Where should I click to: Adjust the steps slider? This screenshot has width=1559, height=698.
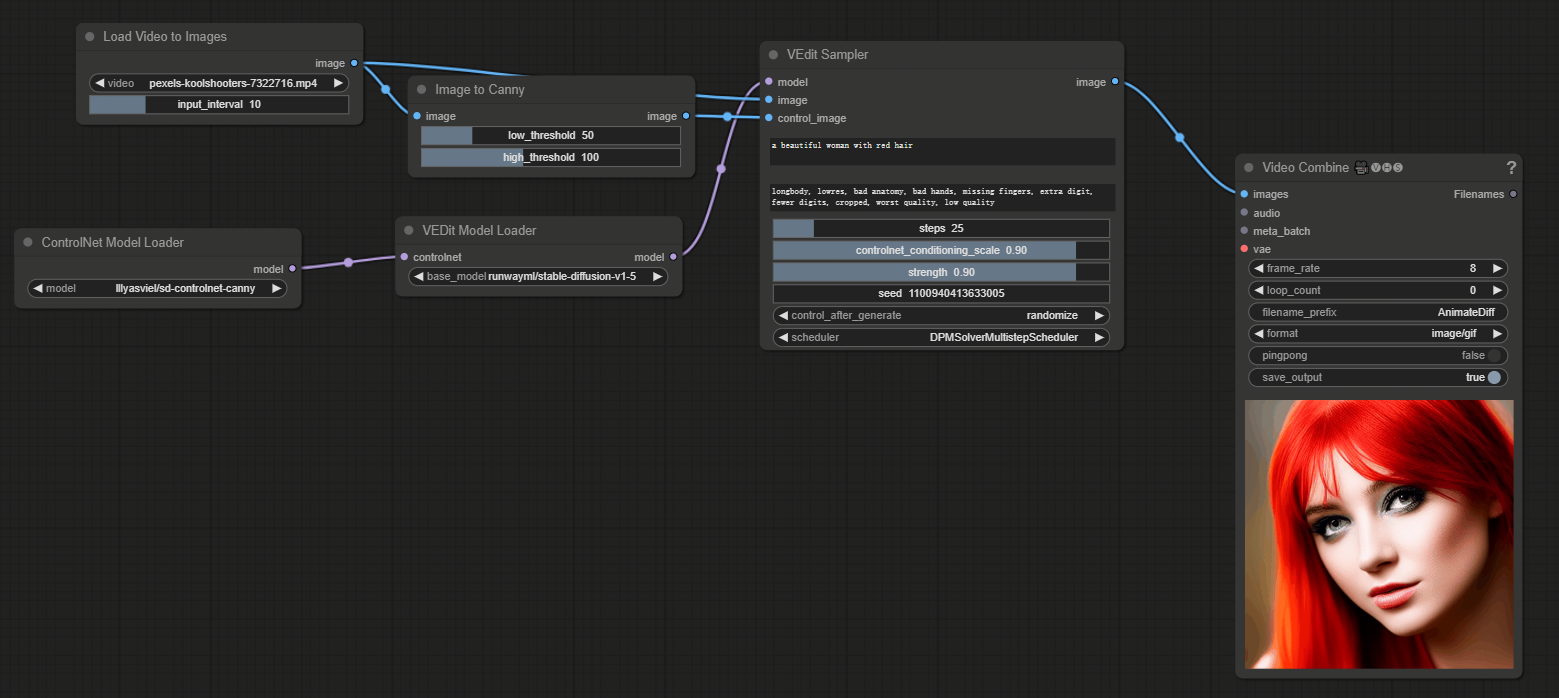pyautogui.click(x=941, y=228)
